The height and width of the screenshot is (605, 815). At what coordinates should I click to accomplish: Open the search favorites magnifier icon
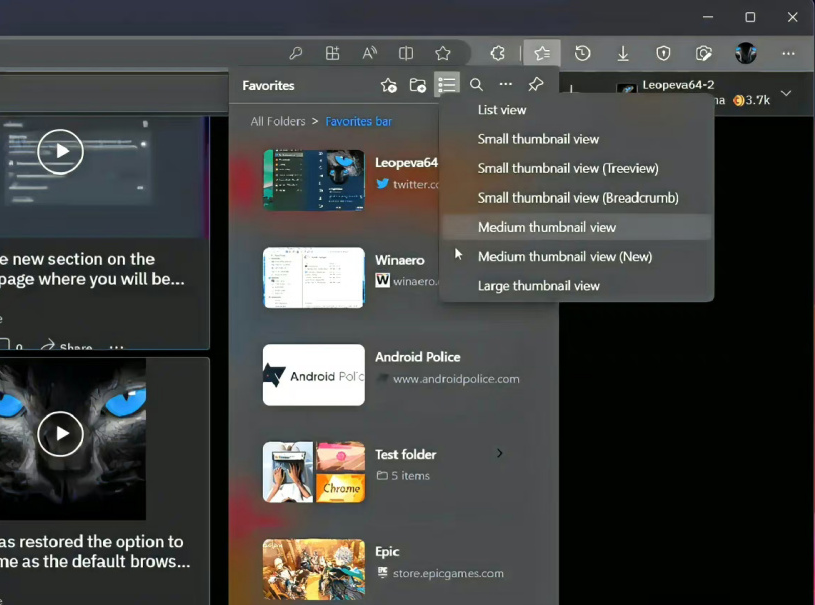tap(476, 84)
